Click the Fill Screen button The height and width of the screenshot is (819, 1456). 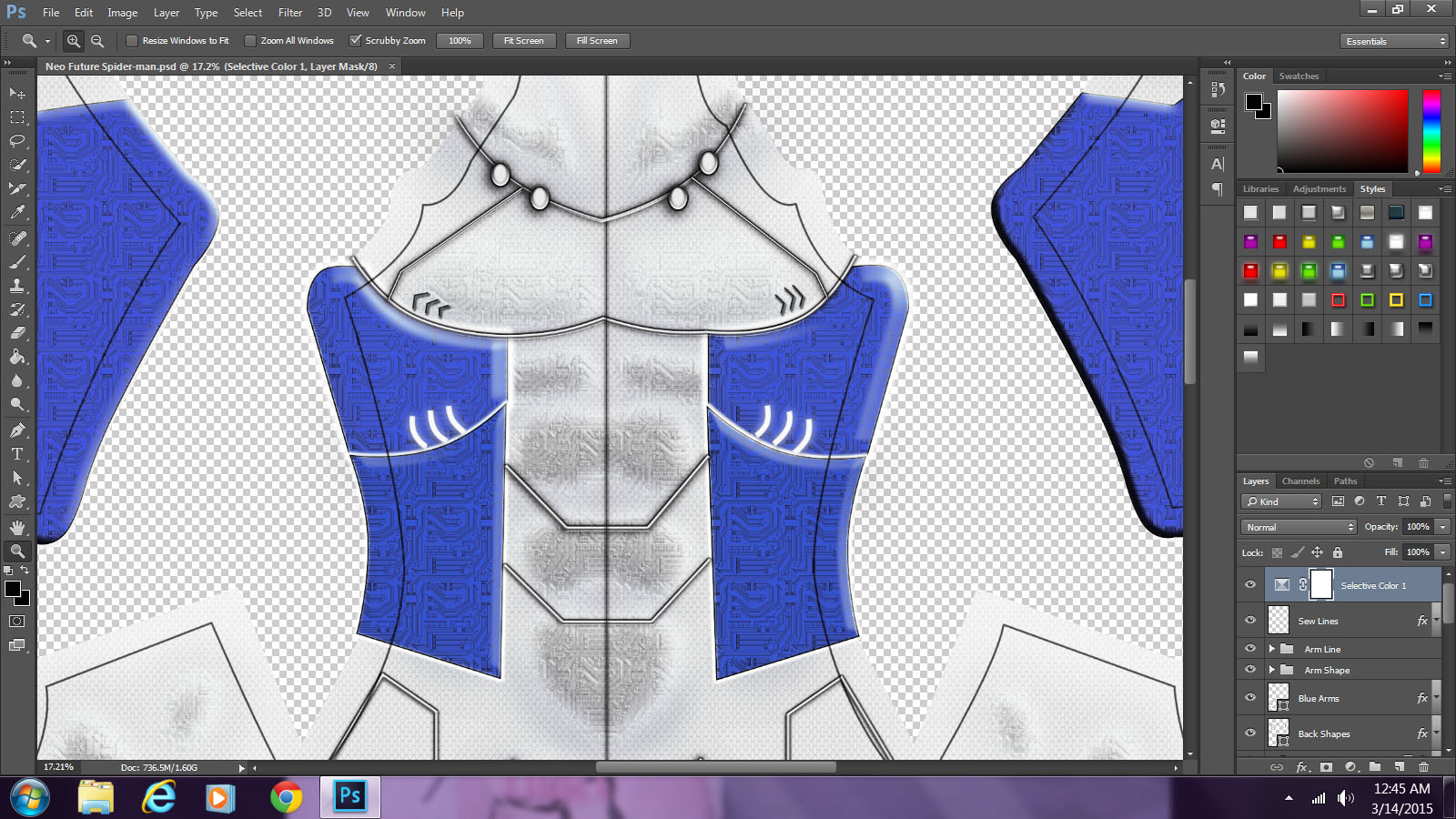click(597, 41)
